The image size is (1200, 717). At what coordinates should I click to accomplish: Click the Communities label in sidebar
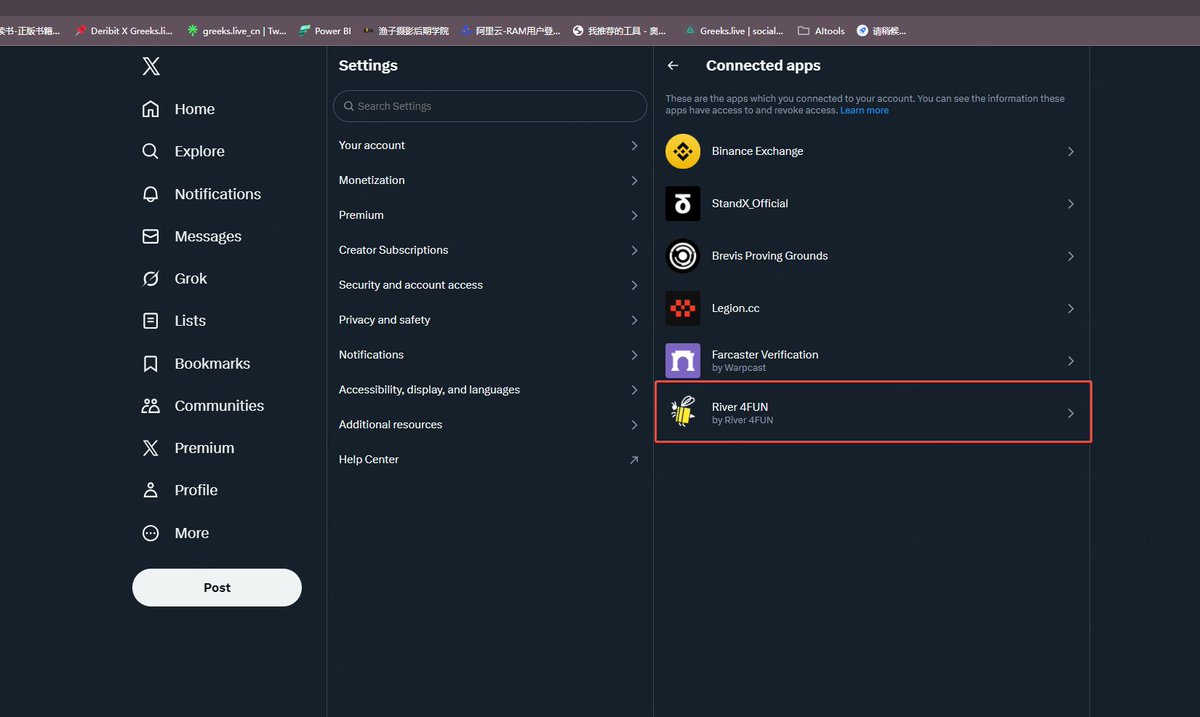point(219,405)
